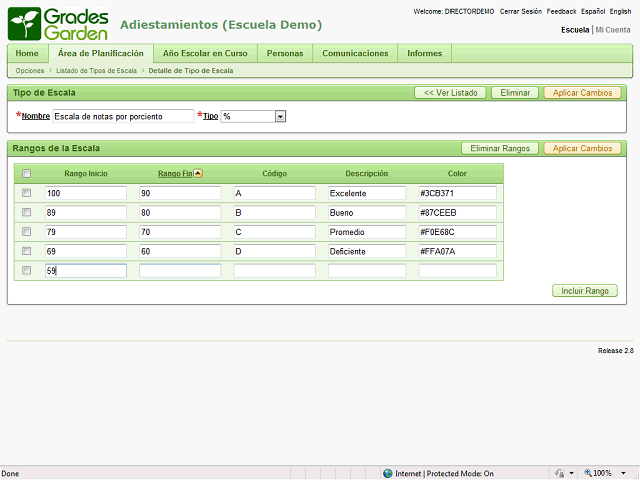This screenshot has width=640, height=480.
Task: Click the security icon in status bar
Action: 559,473
